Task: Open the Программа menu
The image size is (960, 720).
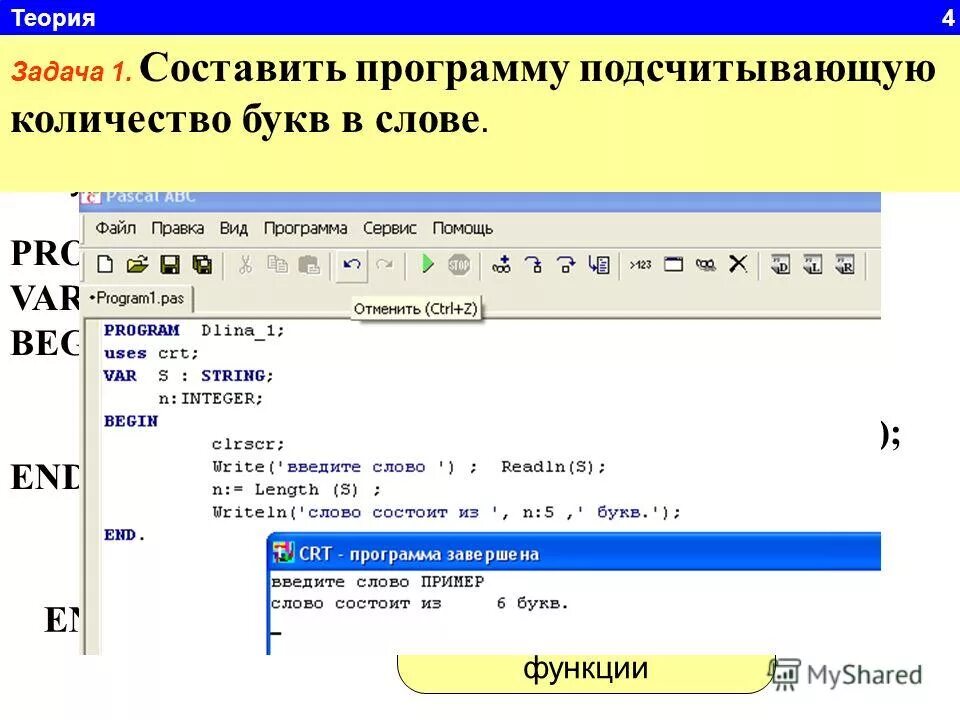Action: click(308, 228)
